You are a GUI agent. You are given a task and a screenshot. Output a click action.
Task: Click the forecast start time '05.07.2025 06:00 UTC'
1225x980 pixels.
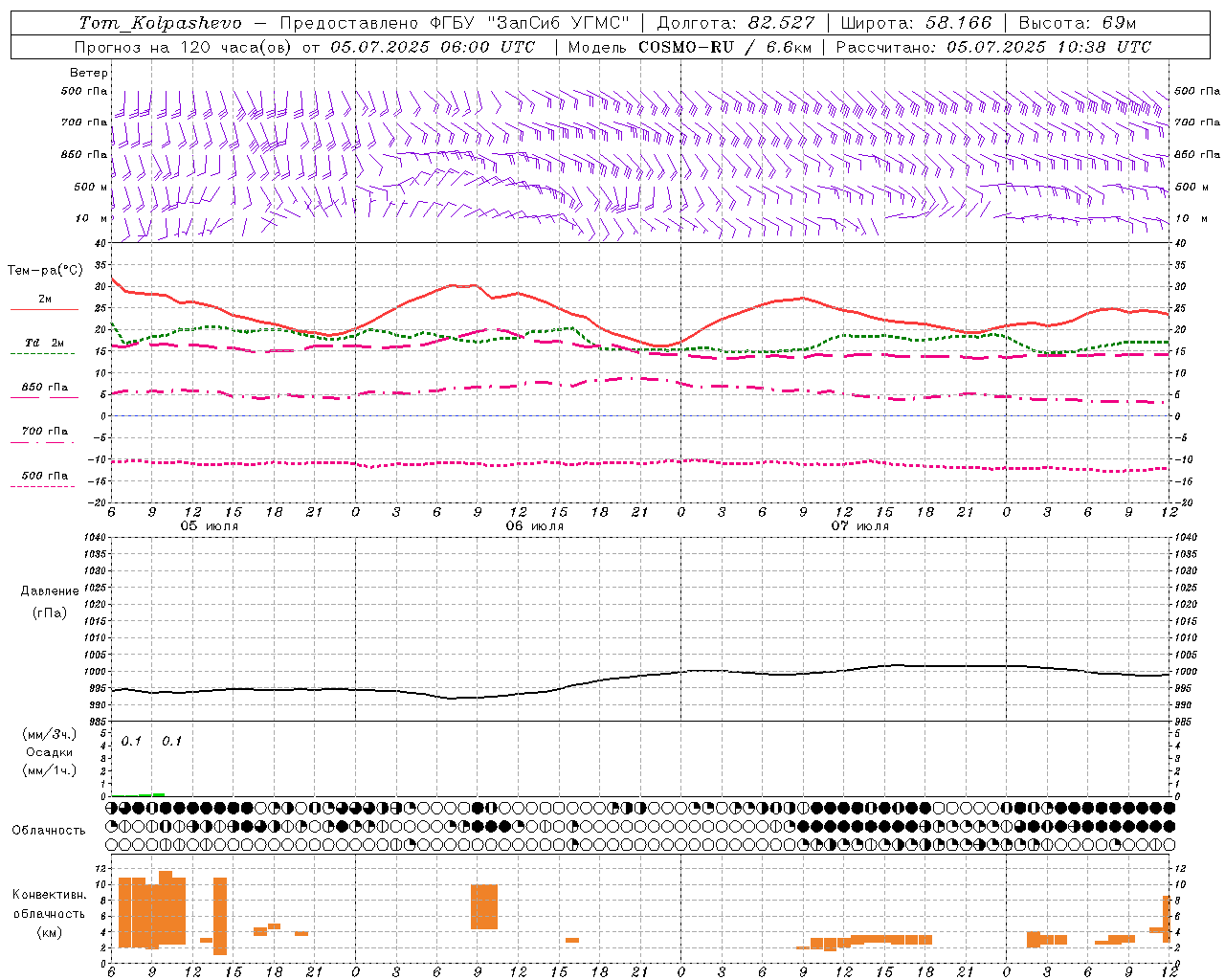click(x=433, y=47)
